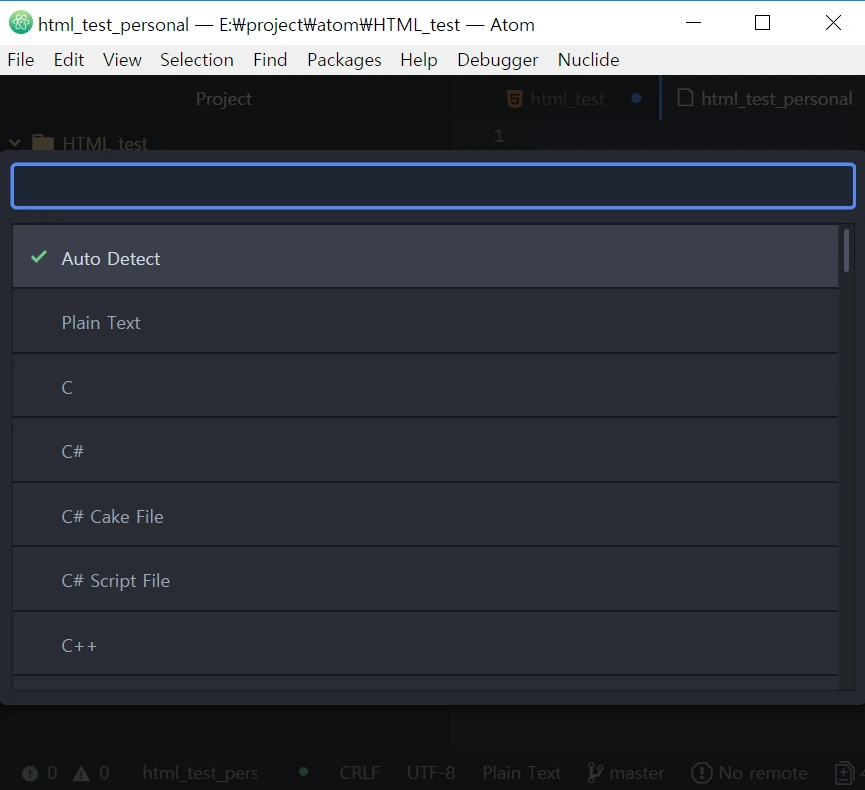Select Plain Text grammar from list
The image size is (865, 790).
pyautogui.click(x=425, y=322)
